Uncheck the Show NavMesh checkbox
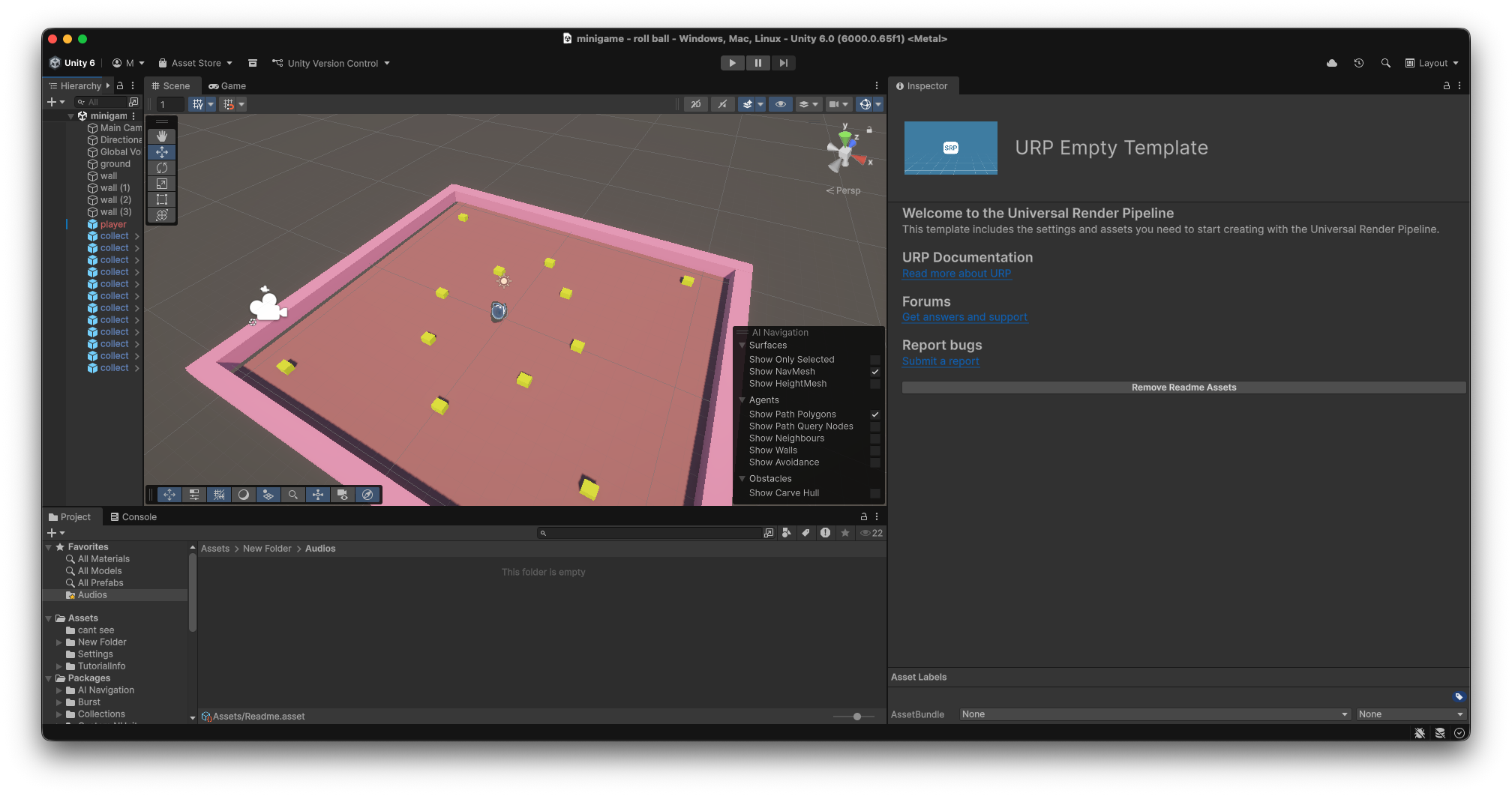This screenshot has height=796, width=1512. pos(874,372)
